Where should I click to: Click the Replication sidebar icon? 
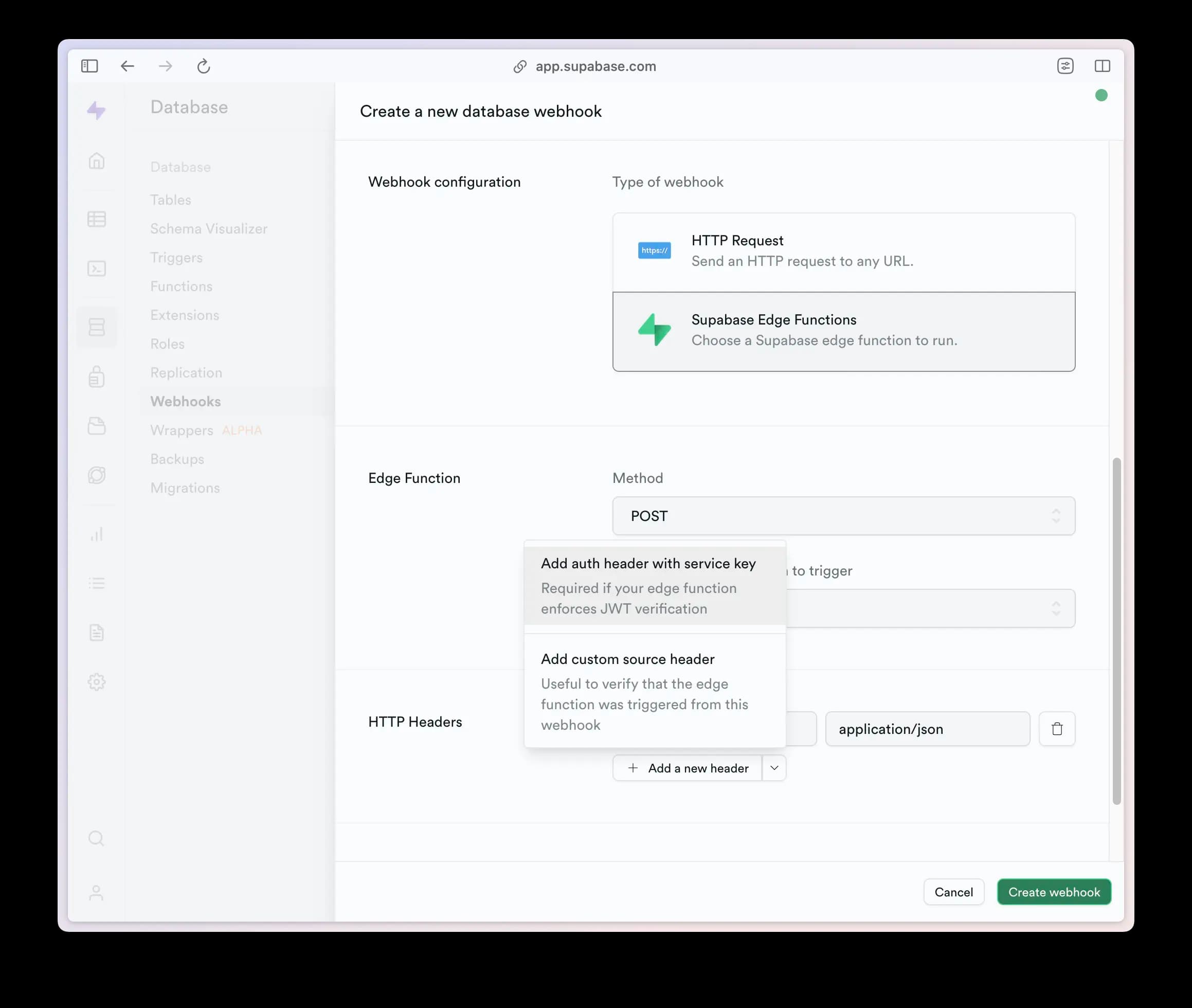coord(186,372)
